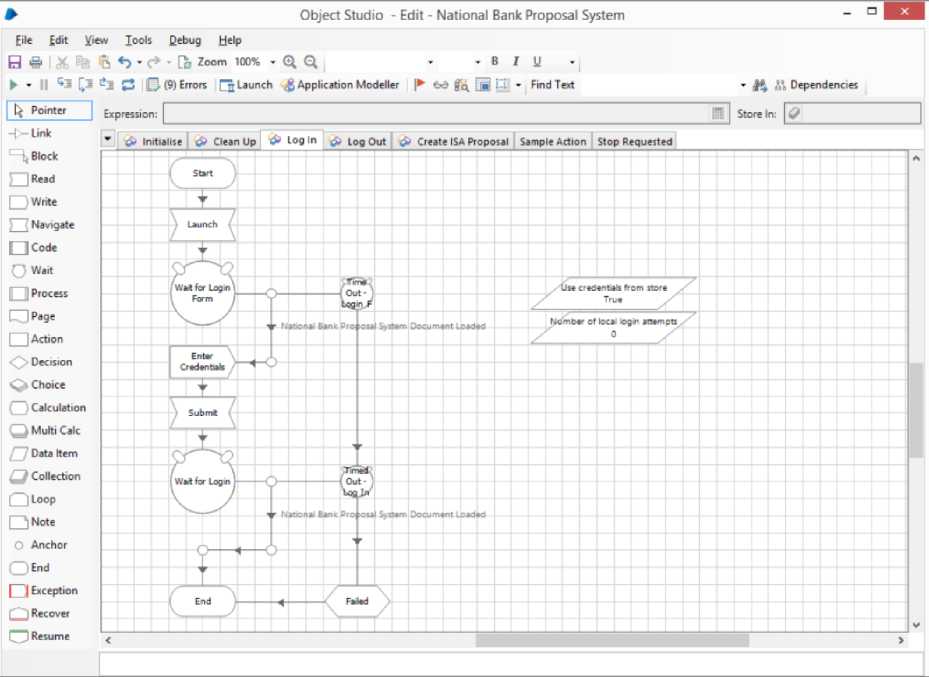Viewport: 929px width, 677px height.
Task: Click the vertical scrollbar thumb
Action: [x=916, y=410]
